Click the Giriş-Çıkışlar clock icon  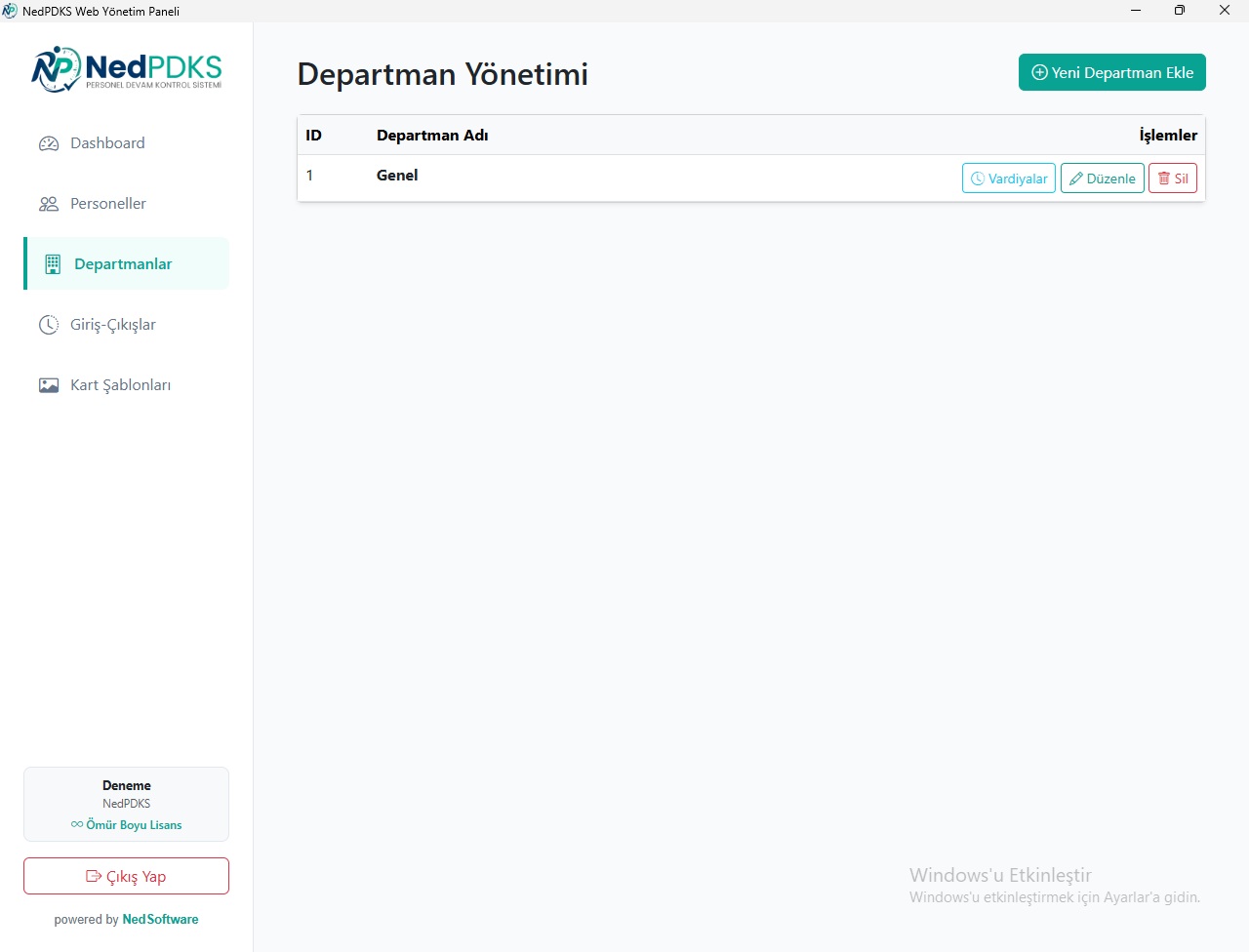[x=49, y=325]
